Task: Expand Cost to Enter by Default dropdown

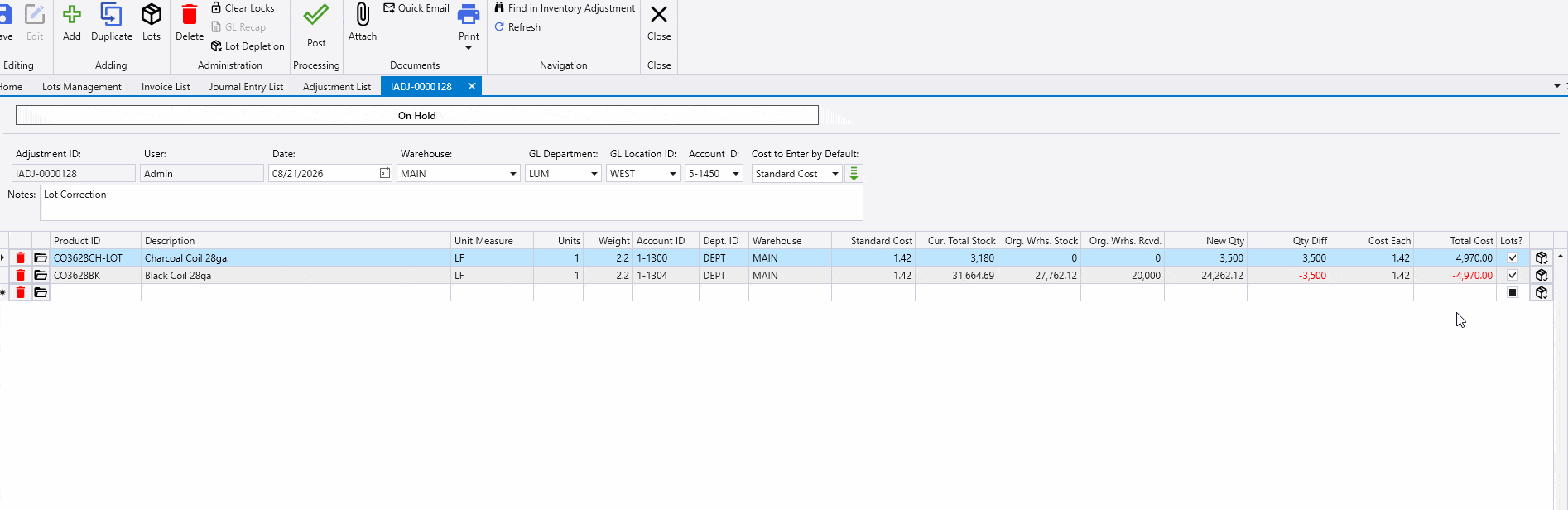Action: 835,174
